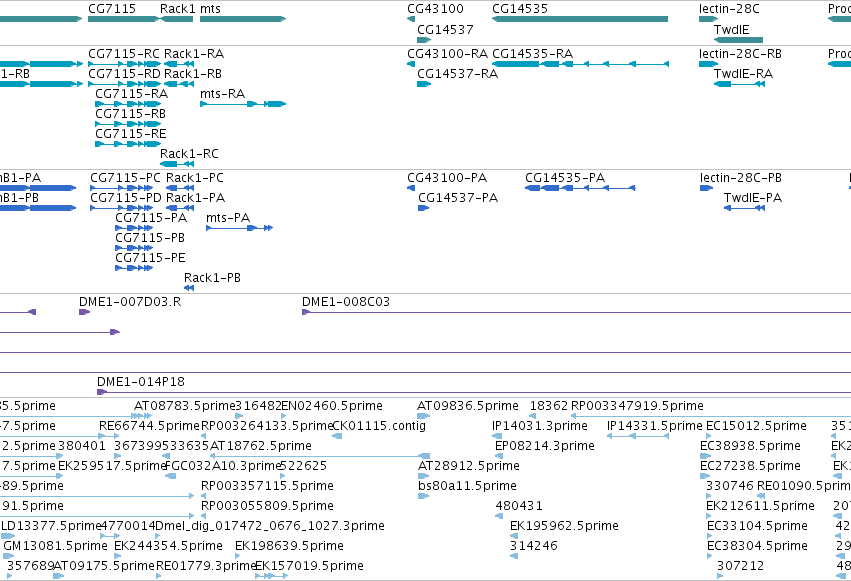Click protein label CG7115-PA

click(x=151, y=218)
